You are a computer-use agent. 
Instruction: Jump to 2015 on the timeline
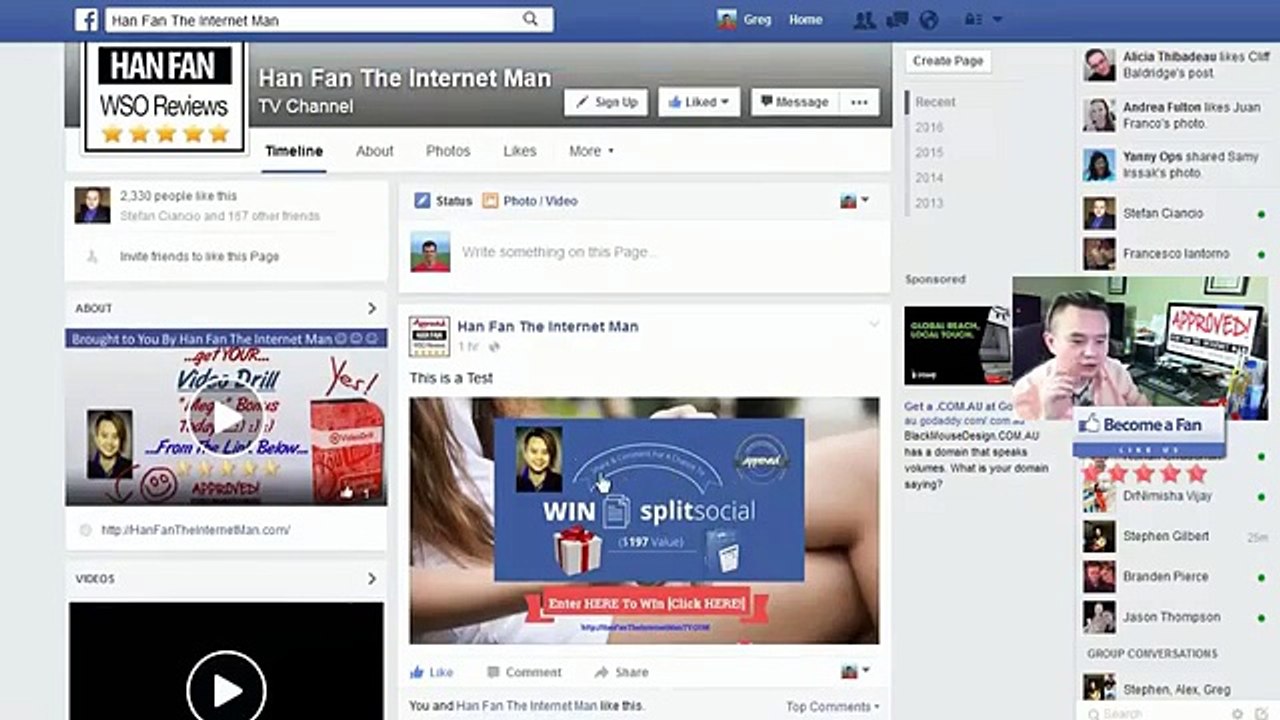(x=929, y=153)
